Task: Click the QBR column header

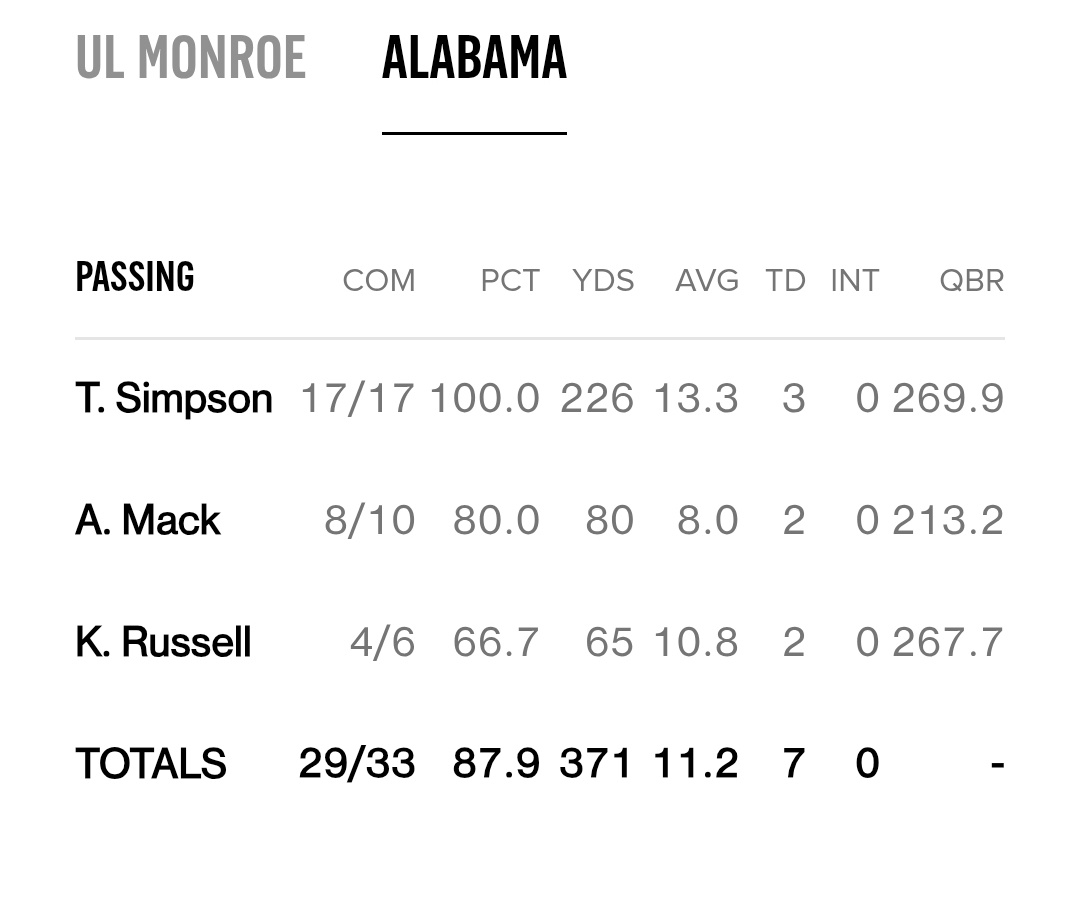Action: click(x=971, y=281)
